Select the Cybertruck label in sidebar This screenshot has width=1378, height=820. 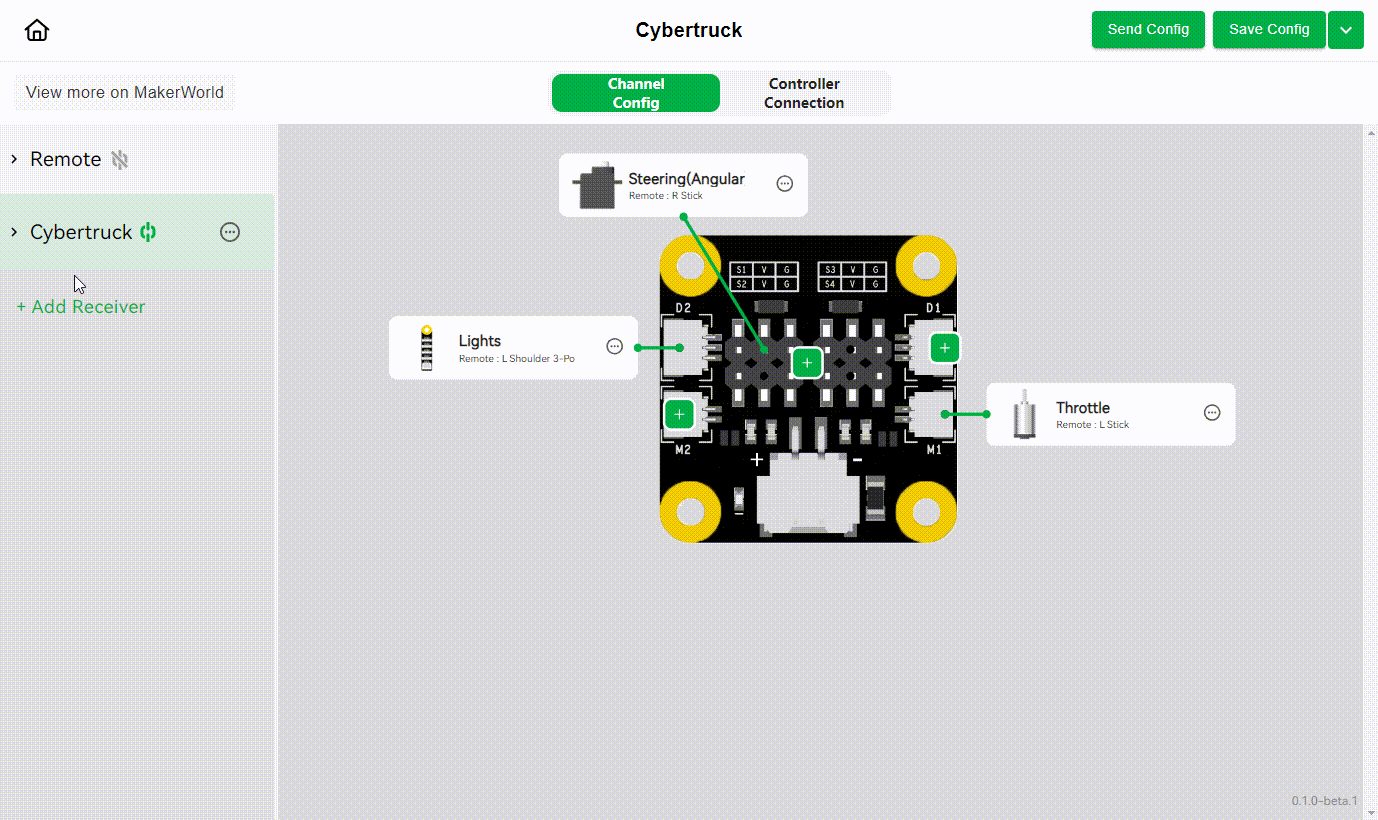(81, 232)
